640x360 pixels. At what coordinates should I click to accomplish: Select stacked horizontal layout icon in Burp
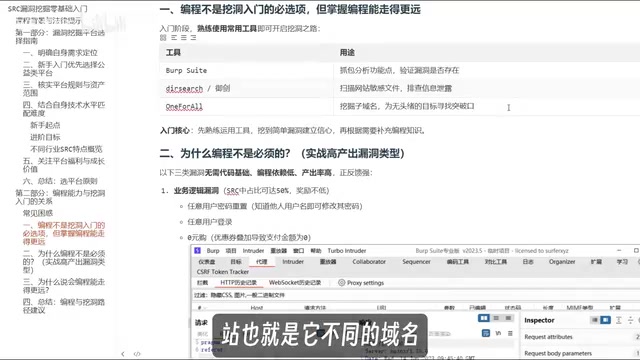pyautogui.click(x=496, y=318)
